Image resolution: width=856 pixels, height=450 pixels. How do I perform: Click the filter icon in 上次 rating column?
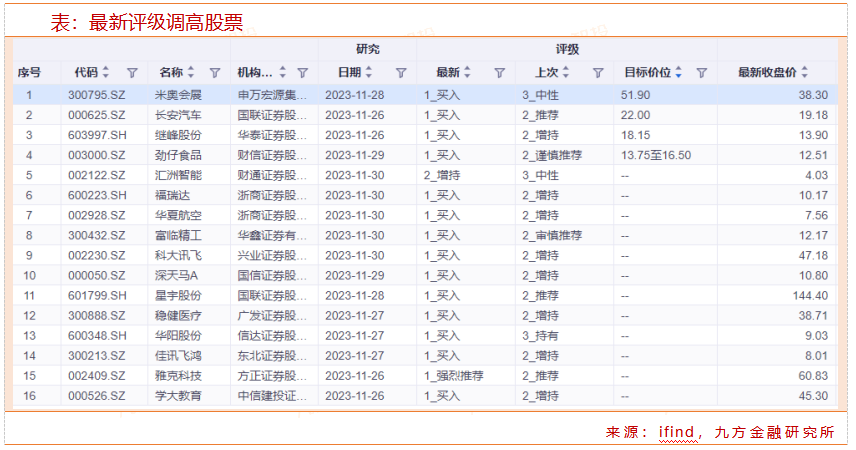coord(598,73)
